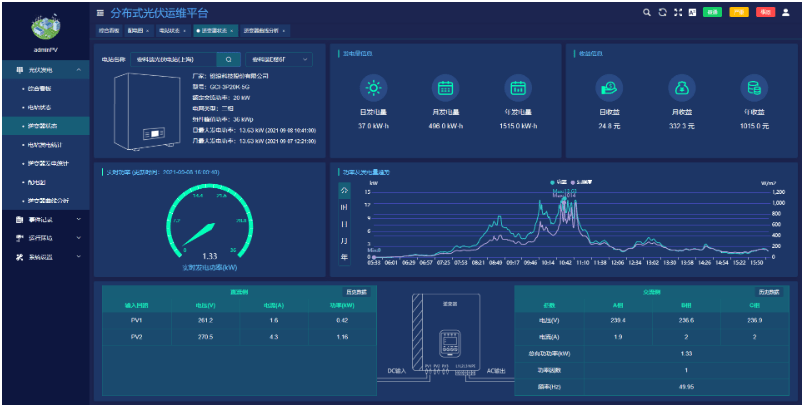Click the search magnifier icon in header
The height and width of the screenshot is (406, 804).
647,13
